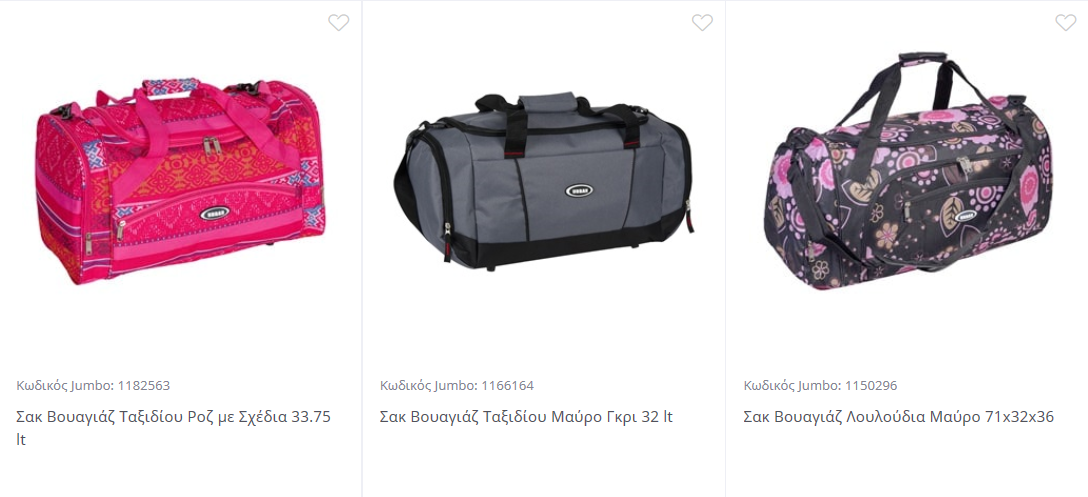Open the black floral duffel bag image
1088x497 pixels.
tap(907, 171)
